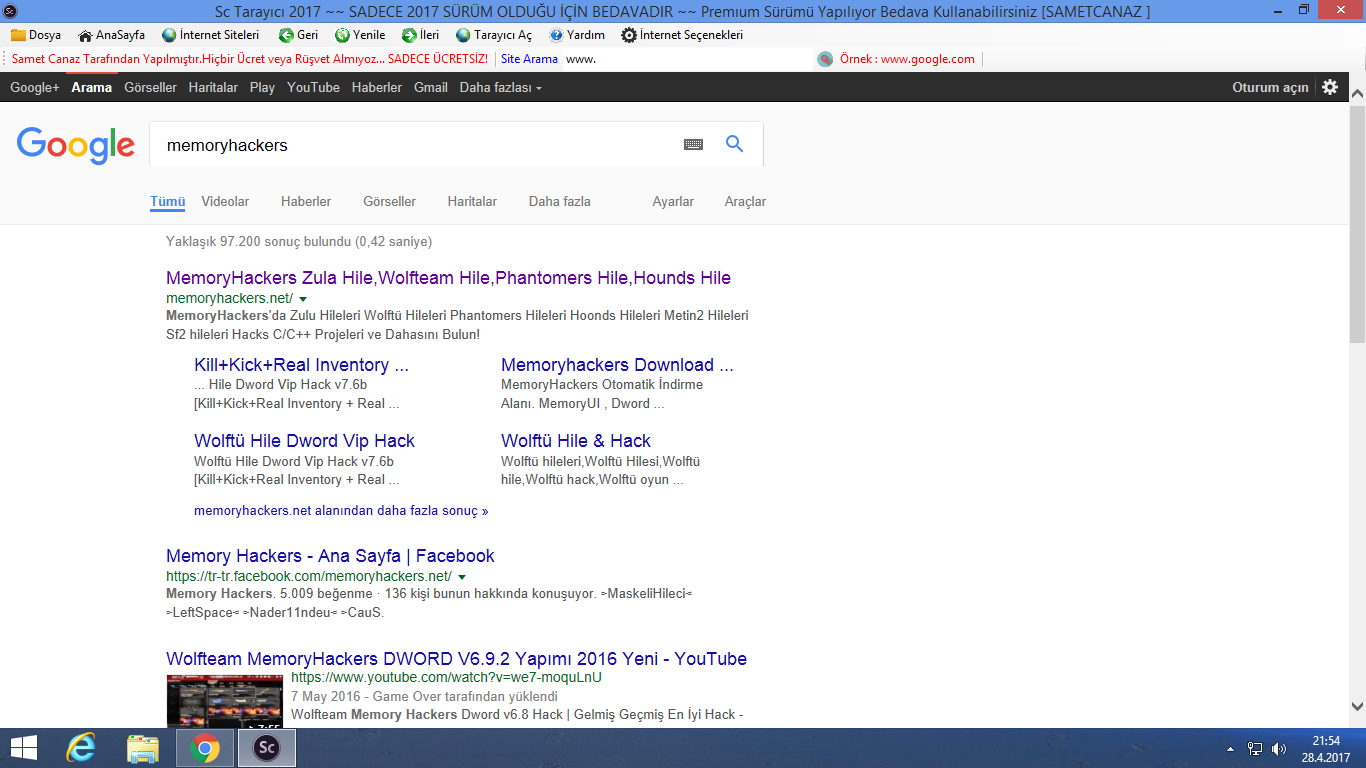This screenshot has width=1366, height=768.
Task: Expand the Daha fazlası dropdown
Action: coord(500,88)
